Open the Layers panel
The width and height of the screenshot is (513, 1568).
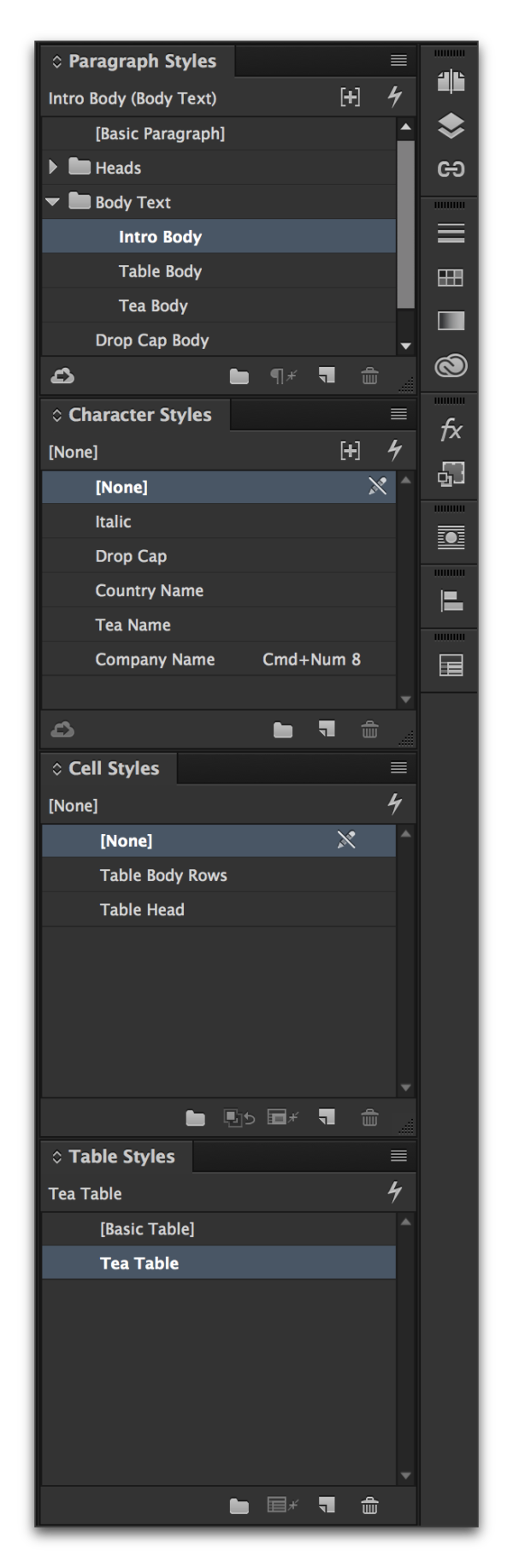coord(451,124)
